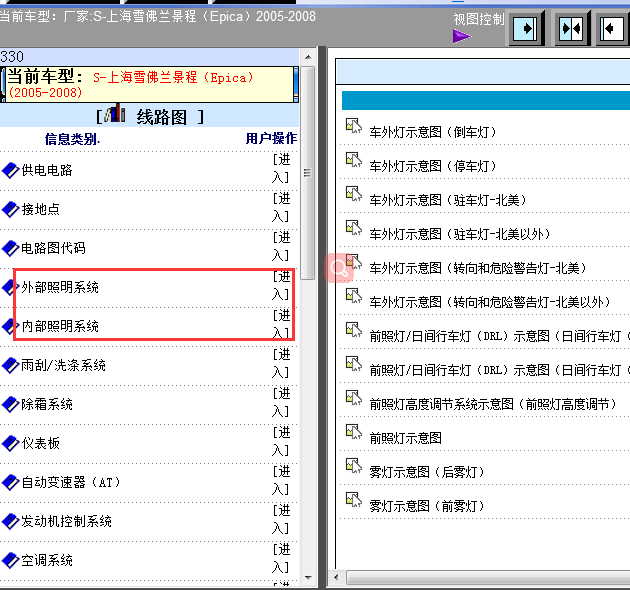
Task: Click the blue book icon beside 空调系统
Action: pyautogui.click(x=10, y=560)
